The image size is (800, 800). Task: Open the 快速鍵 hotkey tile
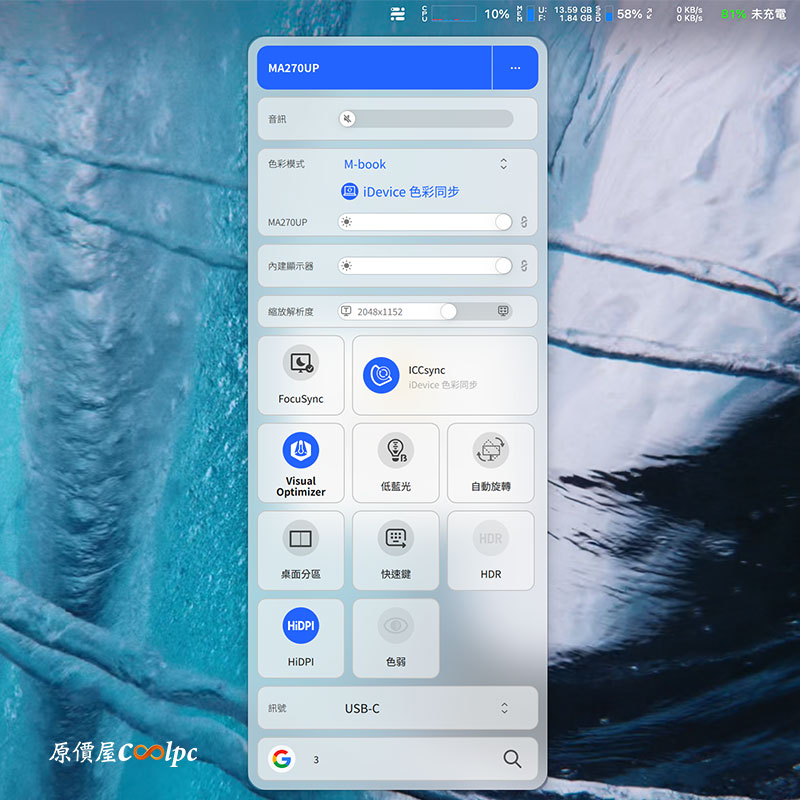(x=396, y=550)
